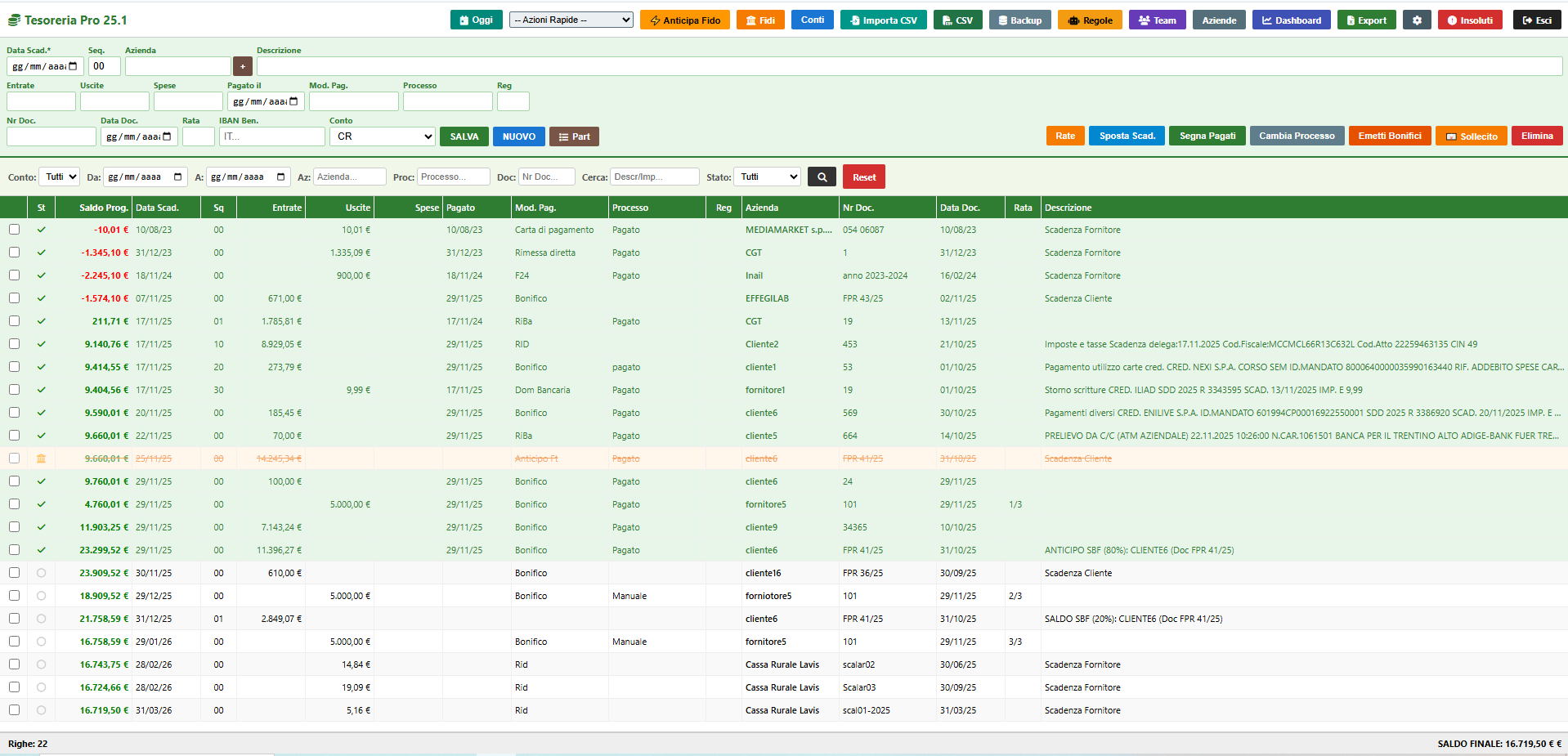Open the Team users panel

coord(1157,20)
